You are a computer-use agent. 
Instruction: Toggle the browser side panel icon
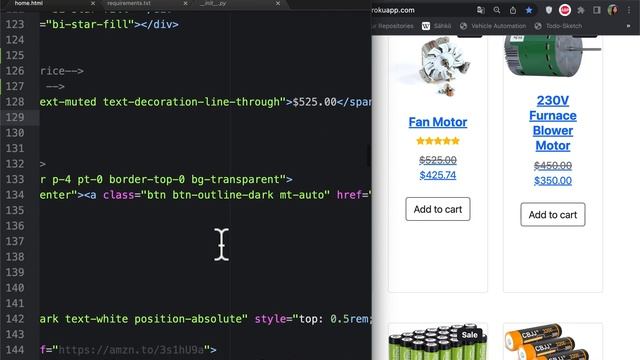(x=597, y=10)
